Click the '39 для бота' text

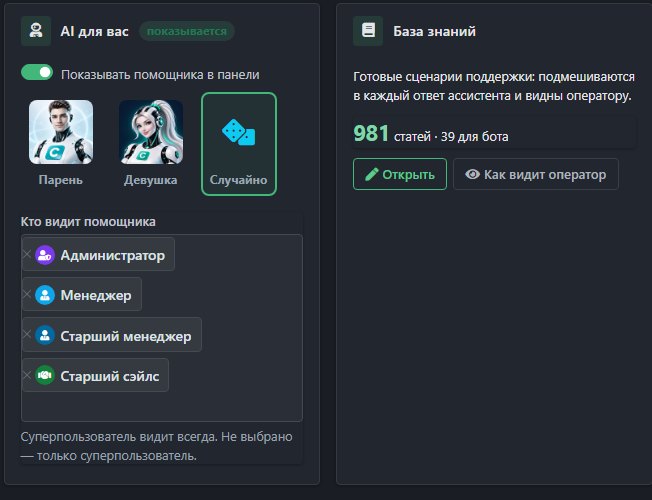[474, 136]
